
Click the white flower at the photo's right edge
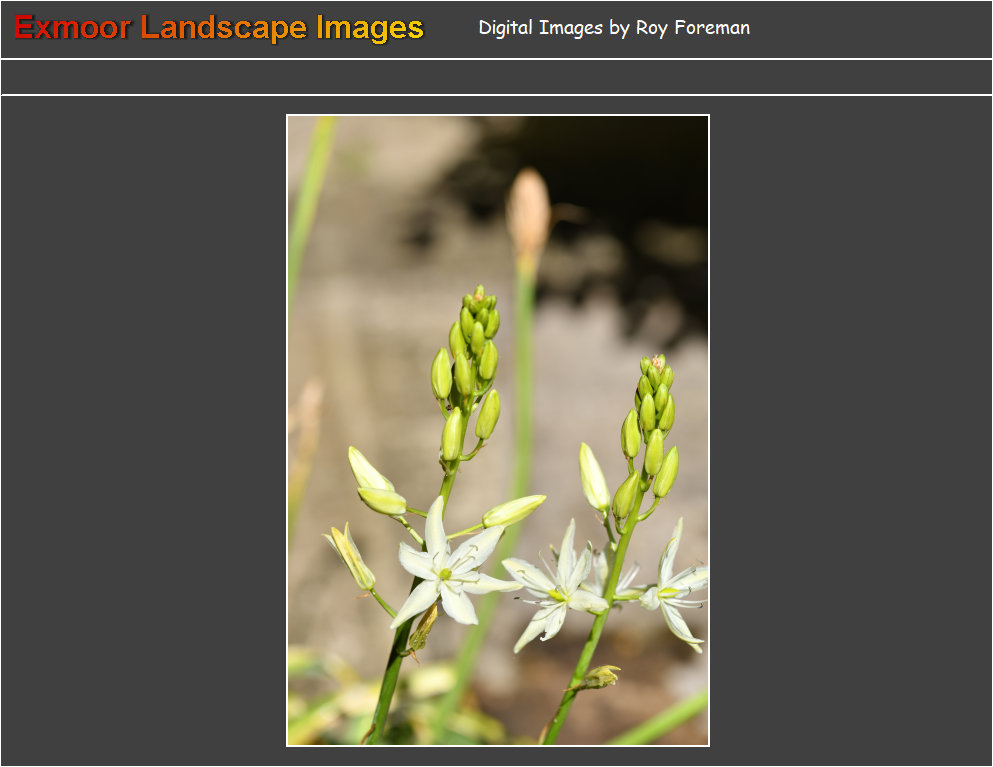pyautogui.click(x=676, y=590)
